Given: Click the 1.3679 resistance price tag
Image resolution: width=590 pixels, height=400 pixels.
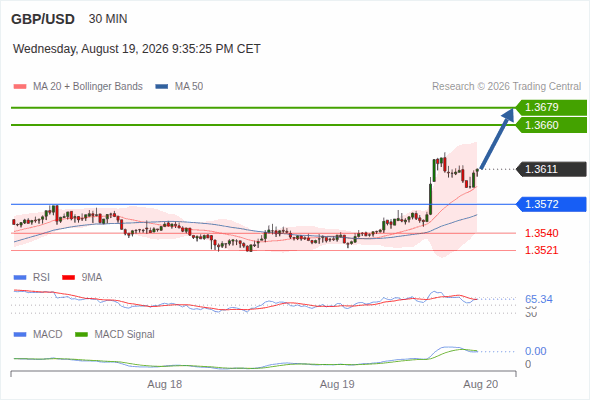Looking at the screenshot, I should 551,108.
